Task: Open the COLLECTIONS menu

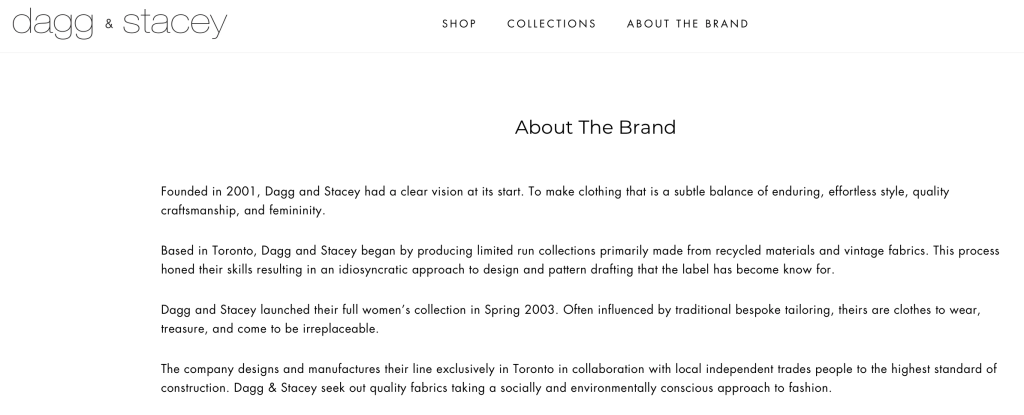Action: (x=551, y=24)
